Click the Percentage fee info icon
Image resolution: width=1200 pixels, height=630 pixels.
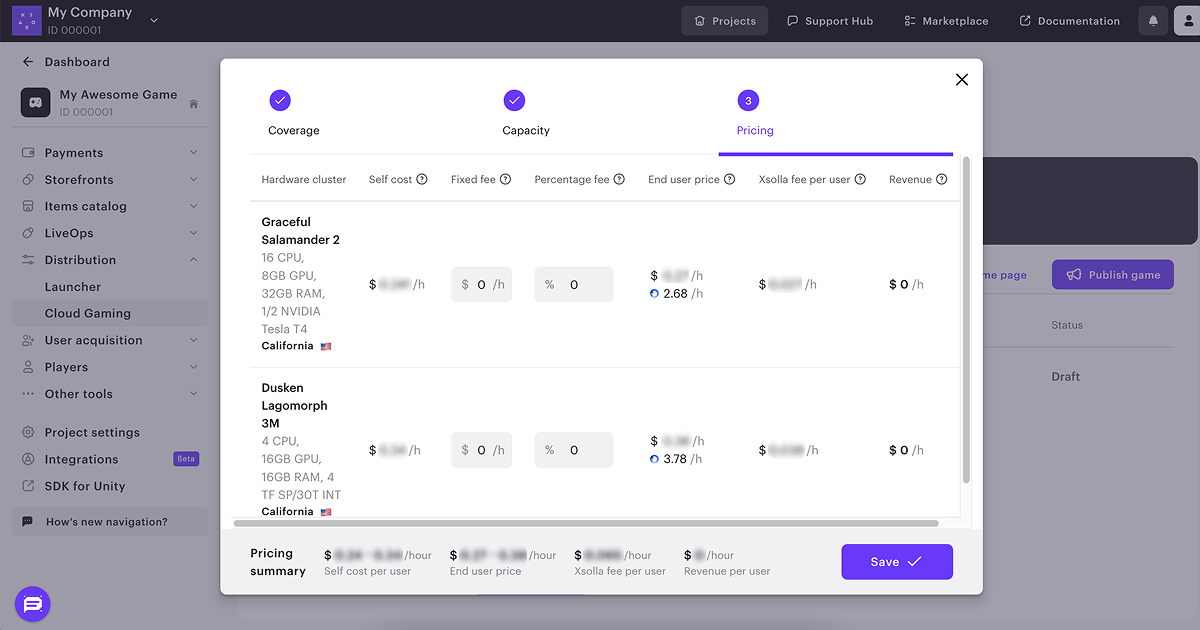click(x=619, y=180)
